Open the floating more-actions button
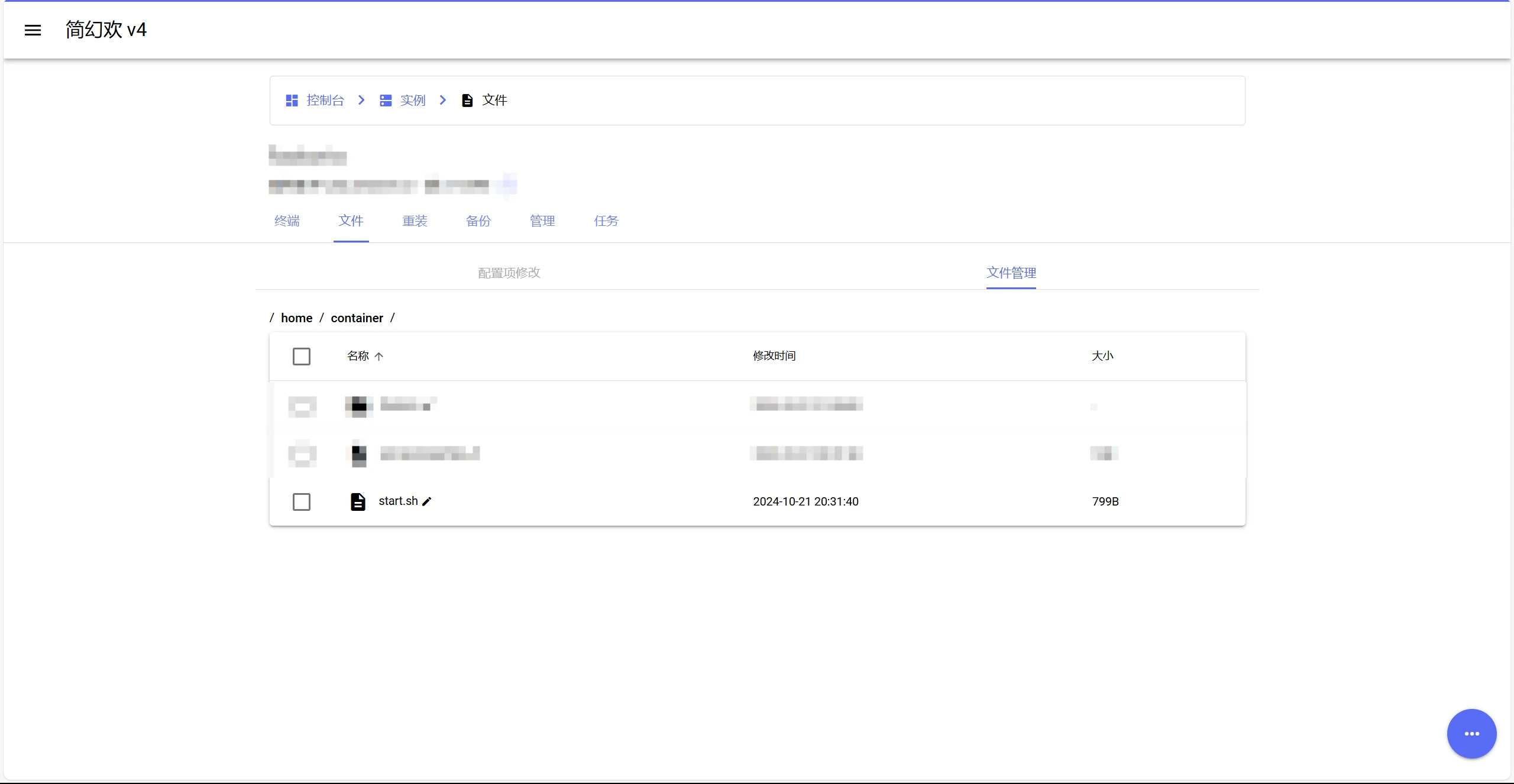 click(1471, 733)
